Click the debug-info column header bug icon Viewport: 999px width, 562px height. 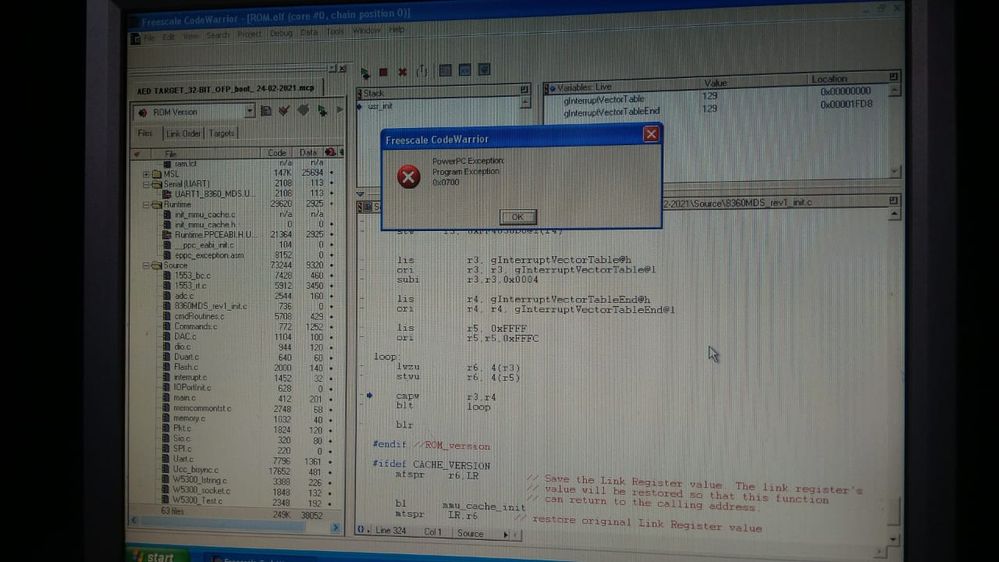pos(329,152)
